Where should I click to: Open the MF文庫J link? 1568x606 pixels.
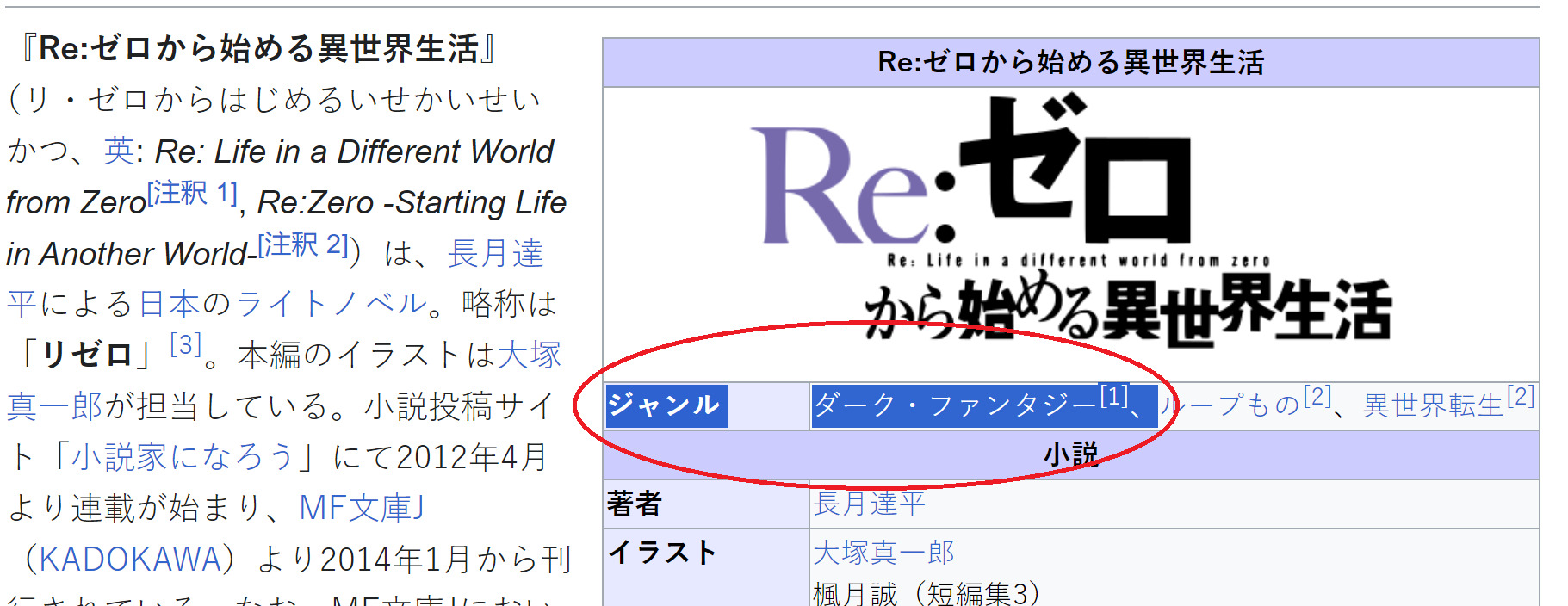click(362, 508)
